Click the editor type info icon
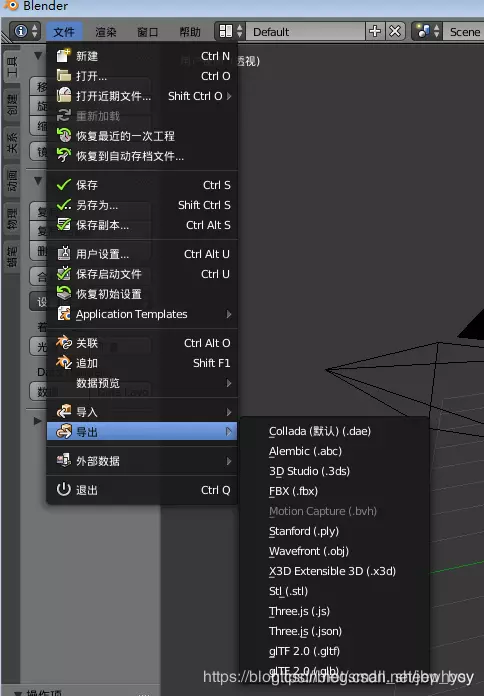 tap(20, 32)
